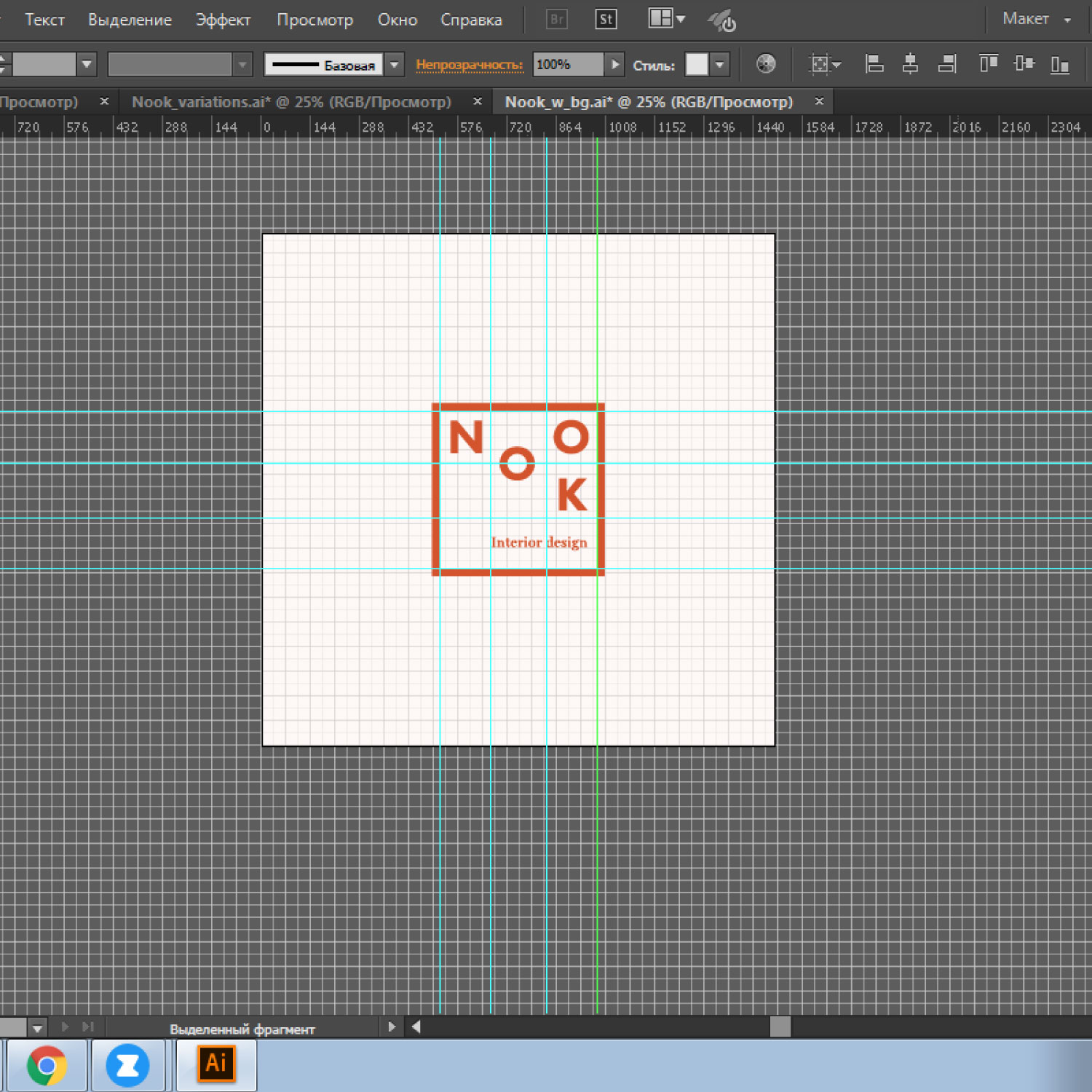Close the Nook_variations.ai tab
1092x1092 pixels.
coord(478,101)
